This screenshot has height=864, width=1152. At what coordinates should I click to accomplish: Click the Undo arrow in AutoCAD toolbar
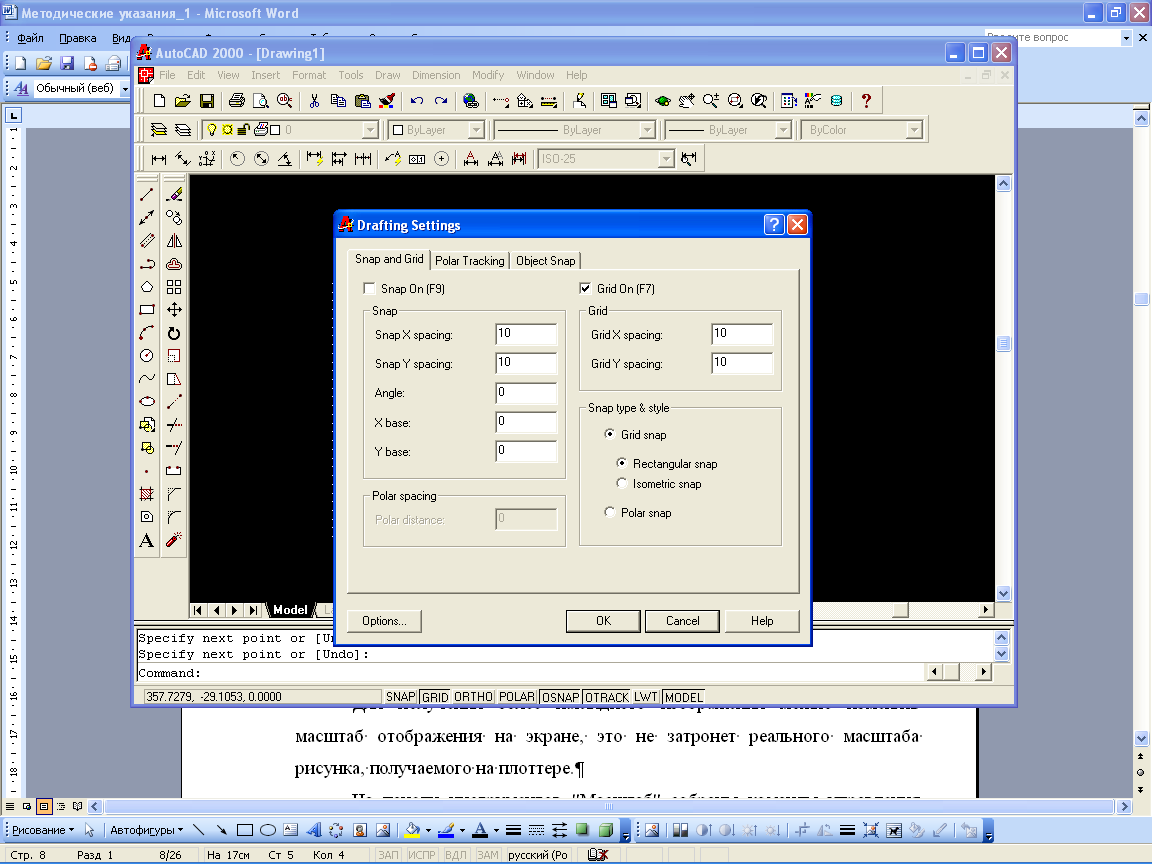coord(417,101)
